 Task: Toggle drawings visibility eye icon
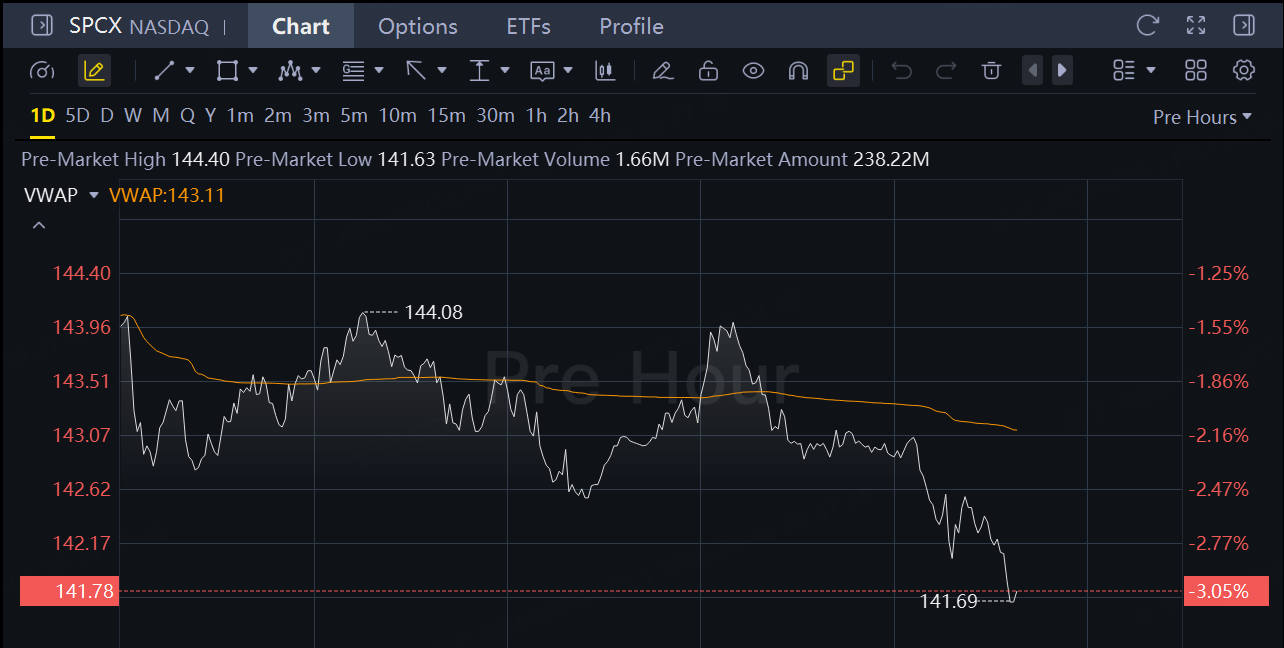coord(753,70)
